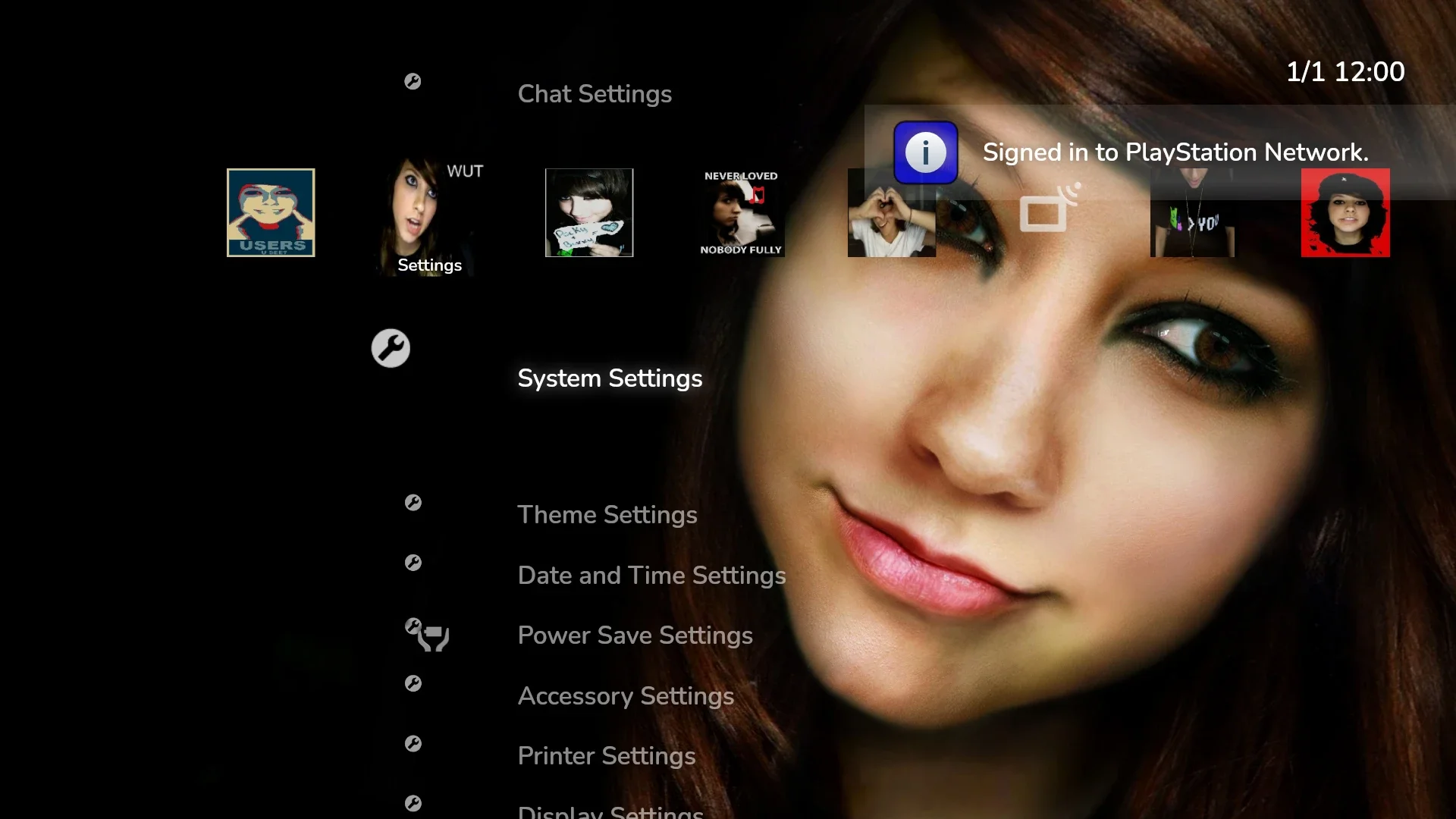The image size is (1456, 819).
Task: Select the Settings category icon labeled WUT
Action: (x=428, y=216)
